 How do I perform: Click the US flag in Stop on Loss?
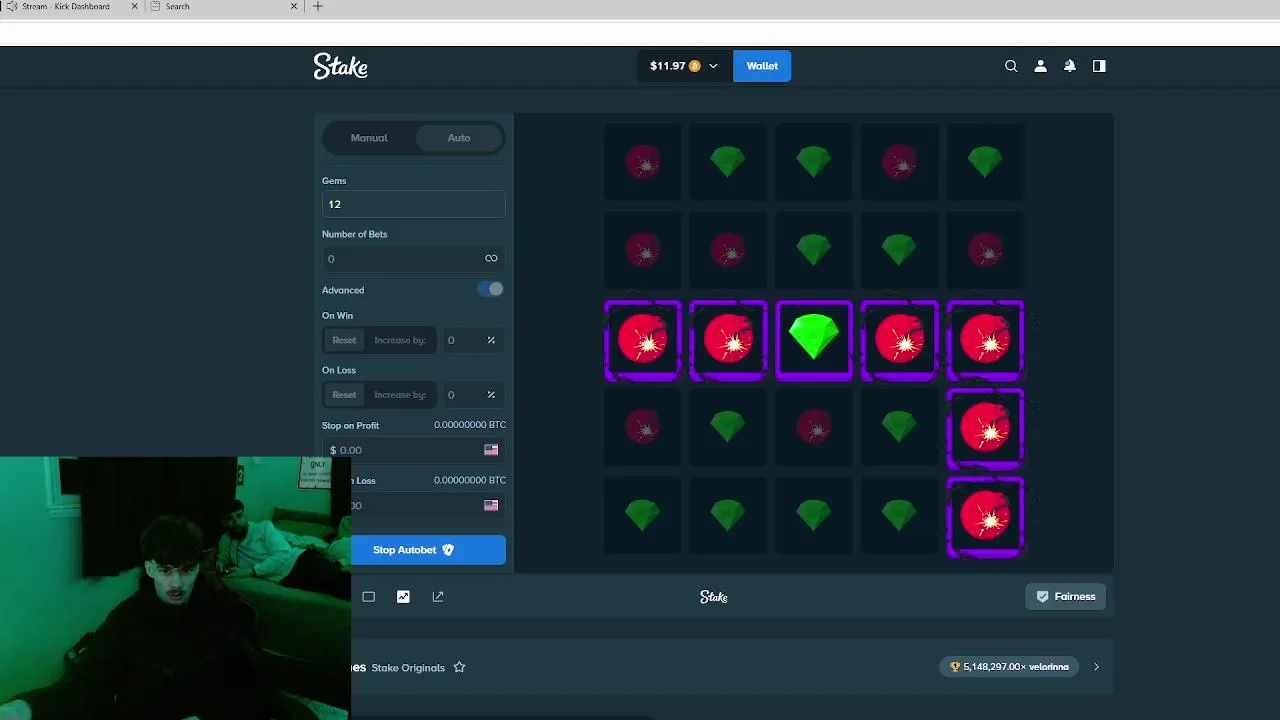(491, 505)
